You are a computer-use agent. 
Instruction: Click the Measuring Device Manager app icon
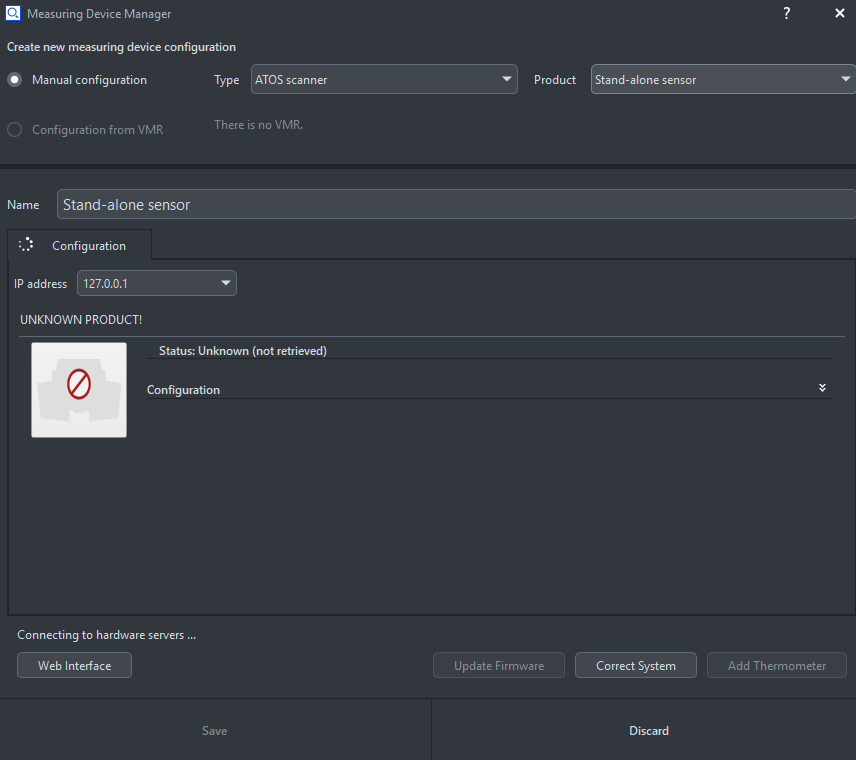(13, 13)
